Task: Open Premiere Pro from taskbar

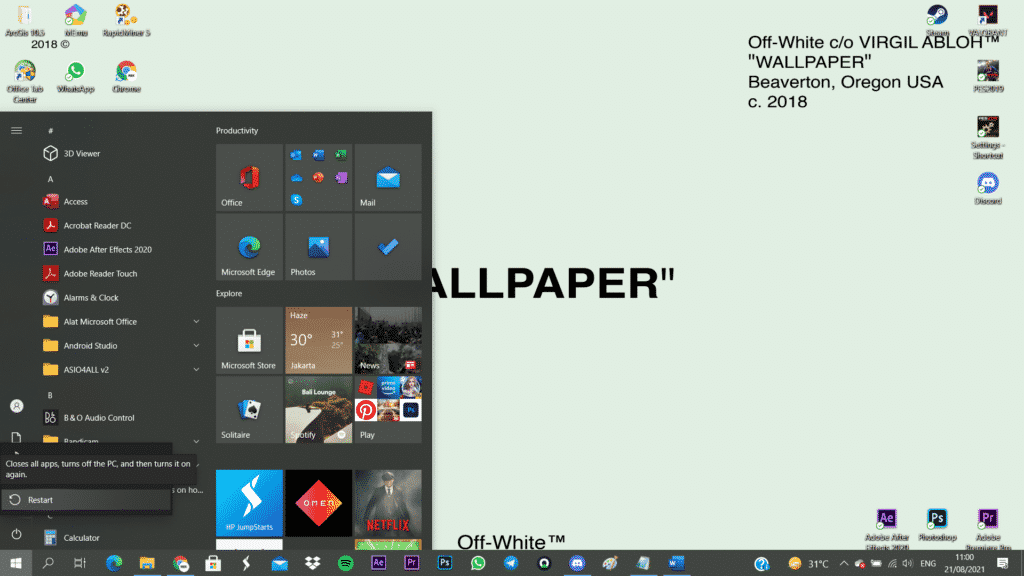Action: (411, 563)
